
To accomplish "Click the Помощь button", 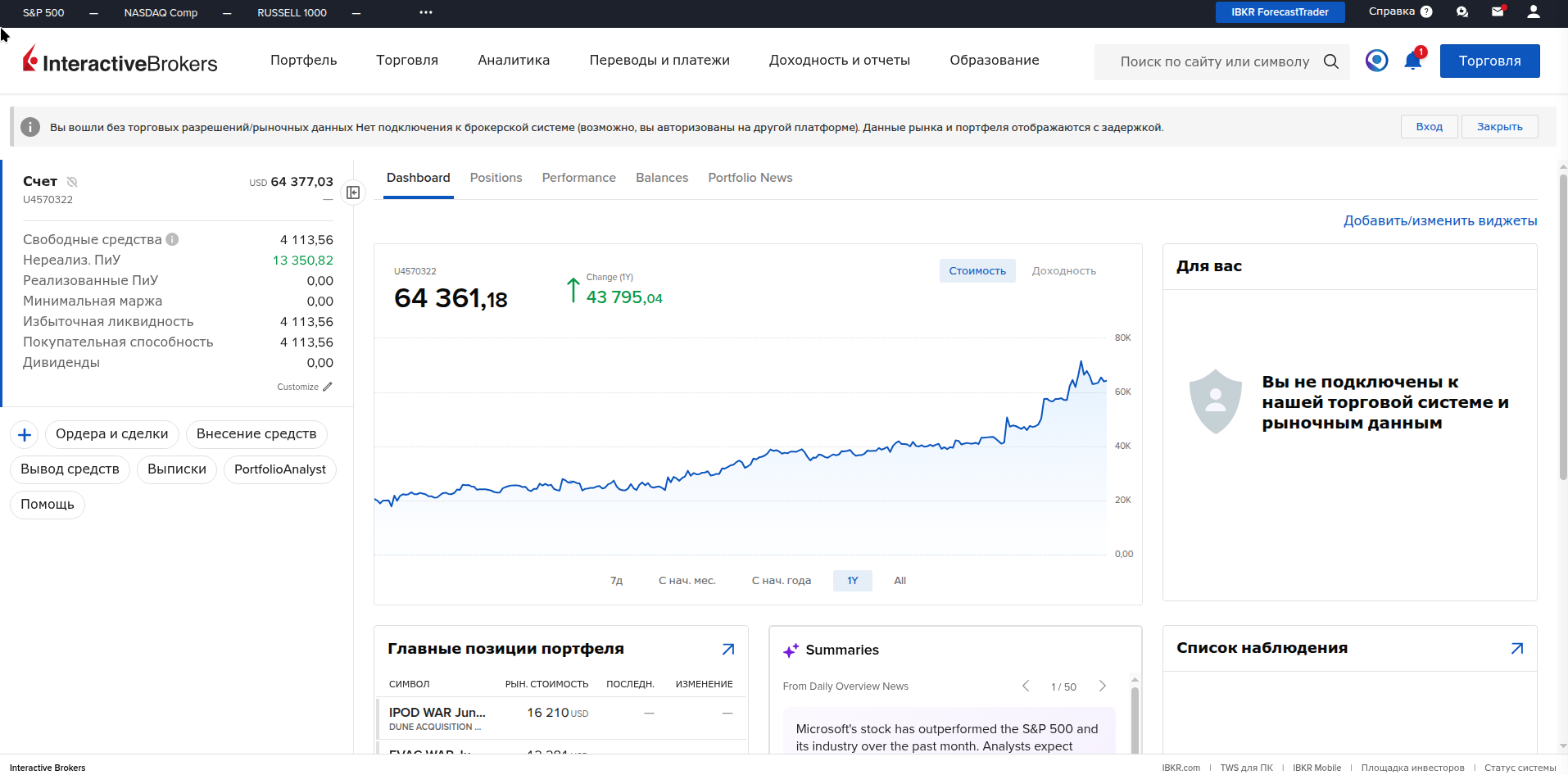I will point(48,505).
